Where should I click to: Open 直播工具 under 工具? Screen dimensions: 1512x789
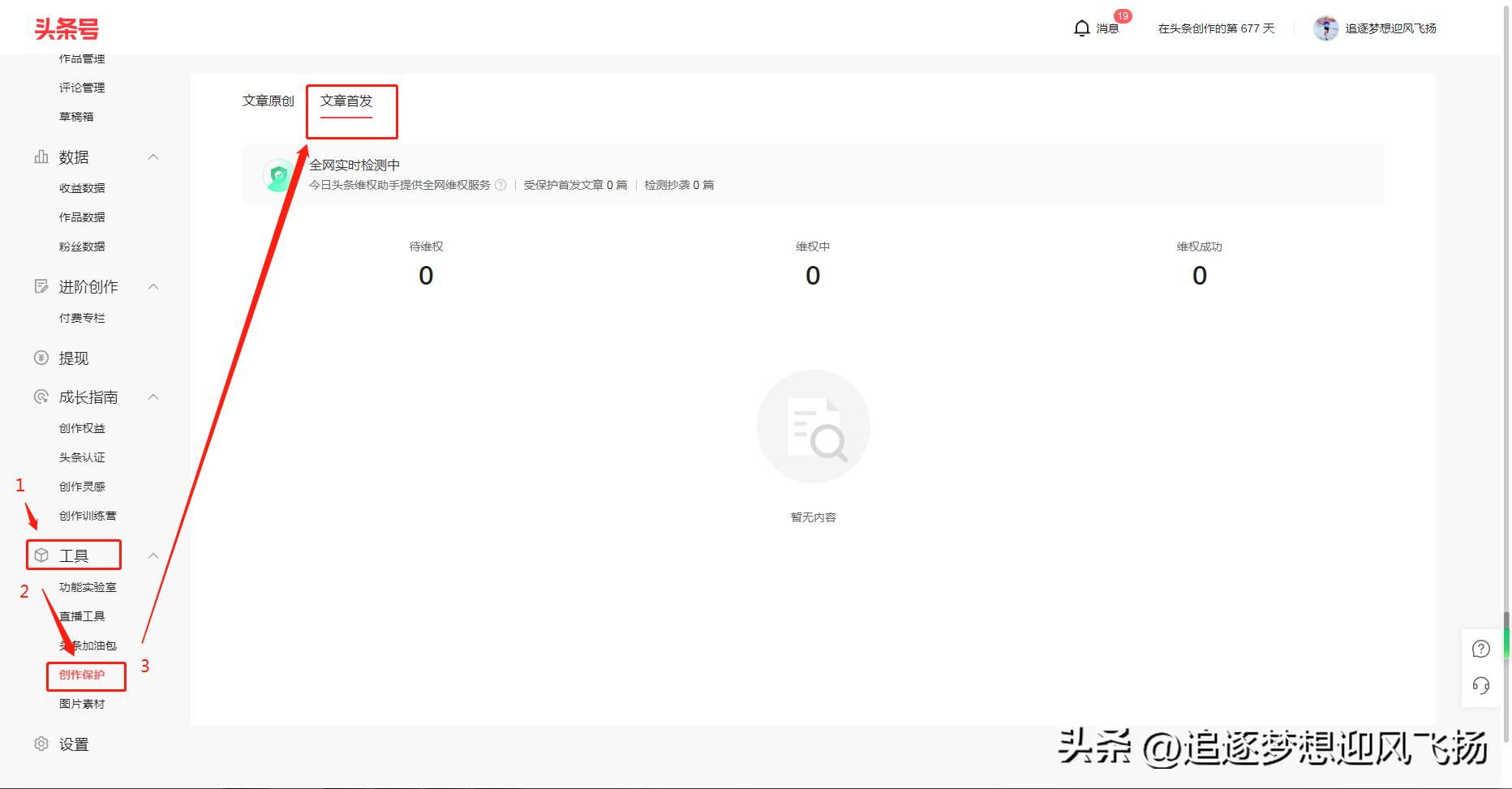click(82, 616)
